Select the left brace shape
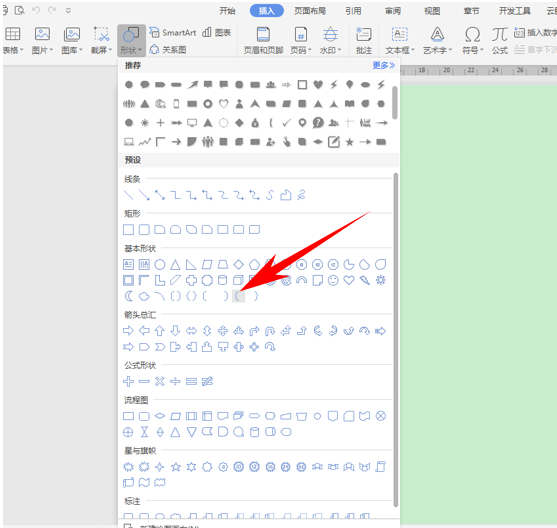This screenshot has width=557, height=528. coord(238,296)
